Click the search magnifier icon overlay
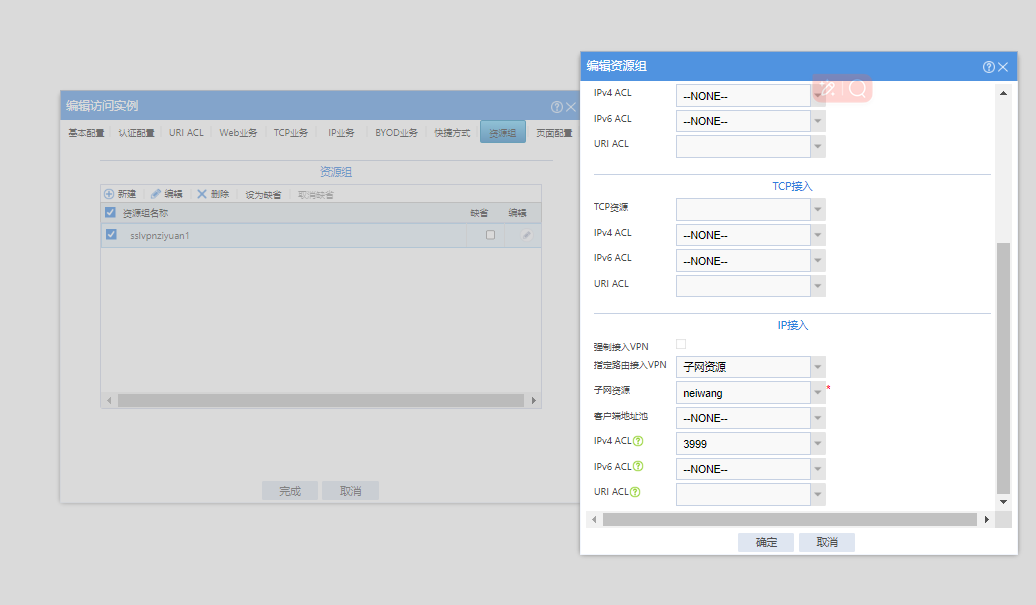The height and width of the screenshot is (605, 1036). (x=857, y=89)
